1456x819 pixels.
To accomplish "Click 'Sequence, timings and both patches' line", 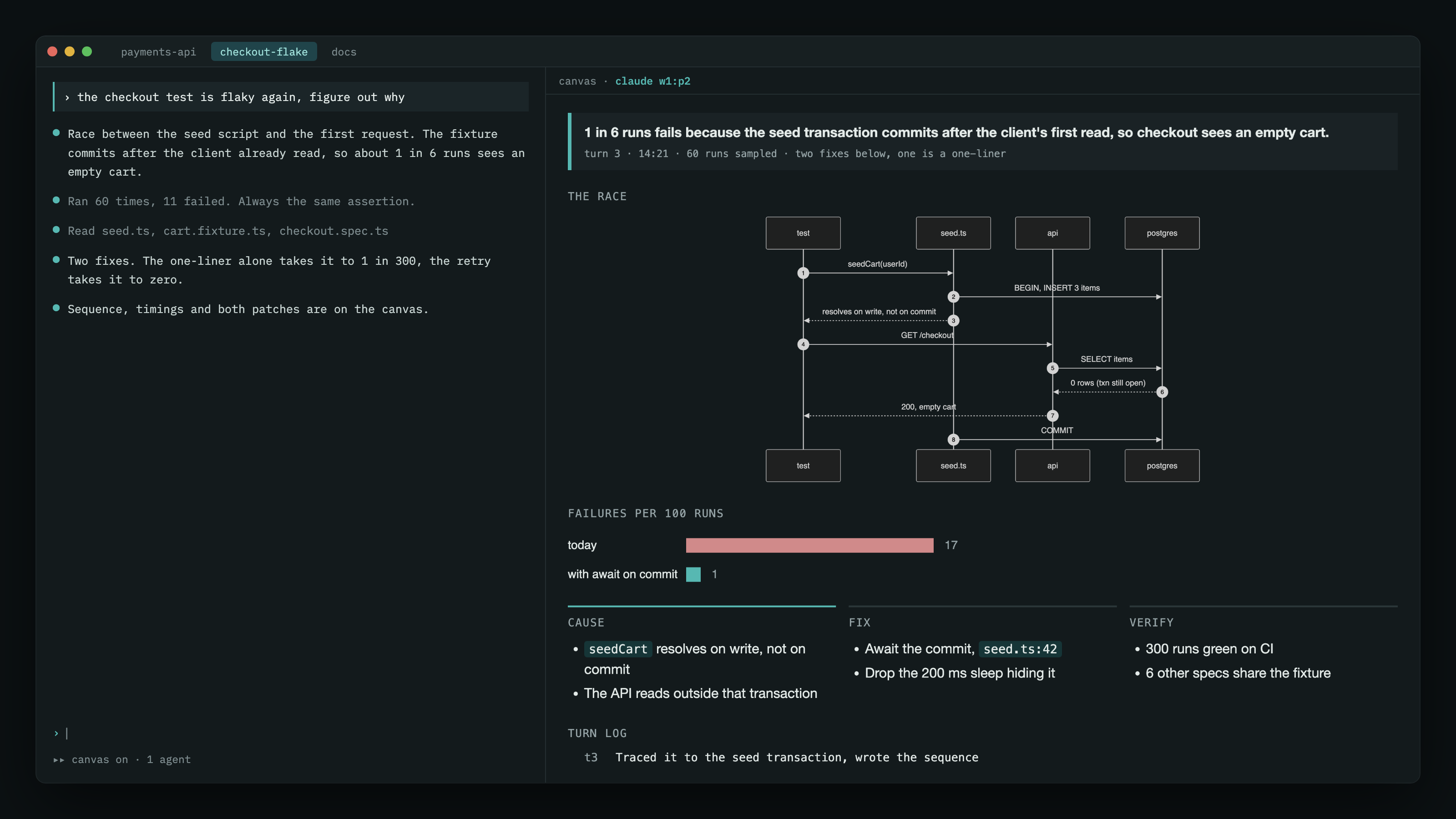I will (x=248, y=309).
